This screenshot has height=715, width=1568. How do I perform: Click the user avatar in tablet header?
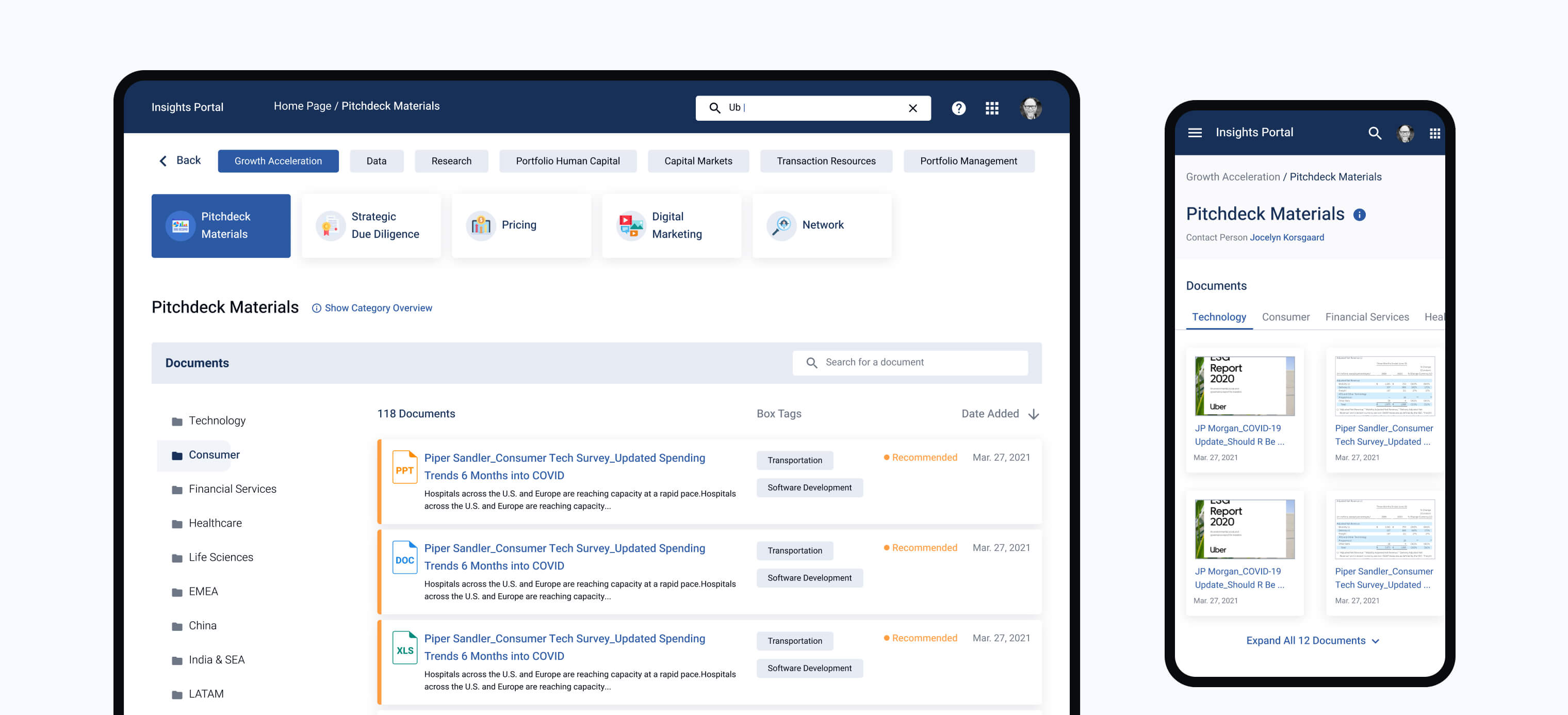pyautogui.click(x=1030, y=108)
